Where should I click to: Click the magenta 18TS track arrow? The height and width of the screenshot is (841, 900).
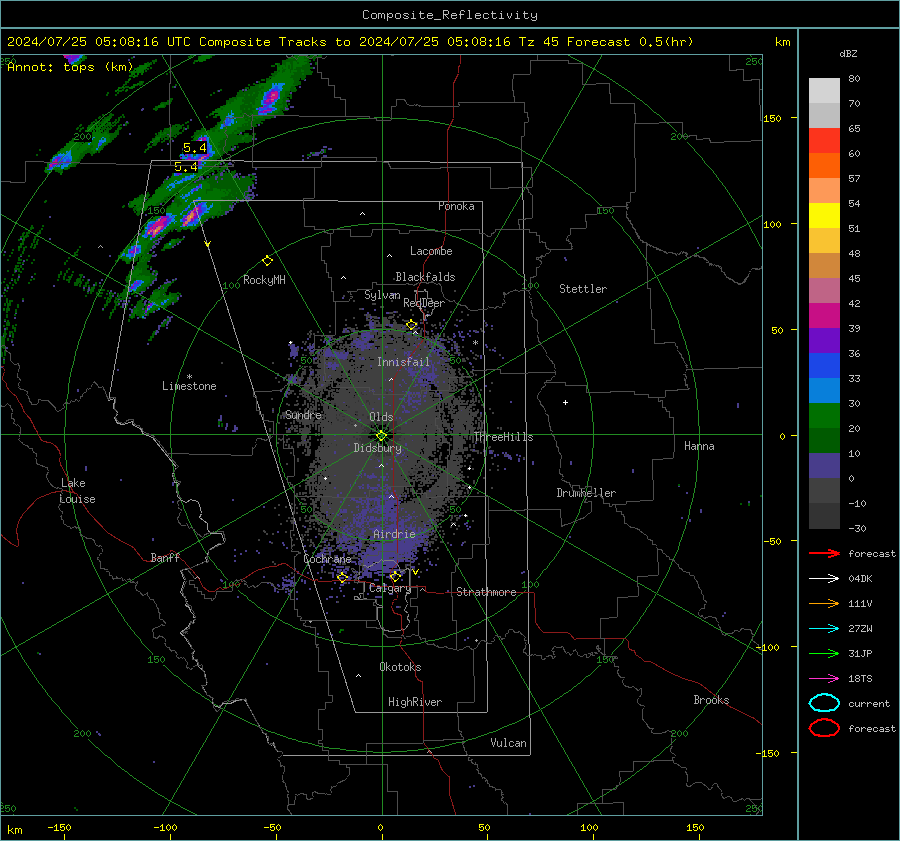click(x=824, y=679)
